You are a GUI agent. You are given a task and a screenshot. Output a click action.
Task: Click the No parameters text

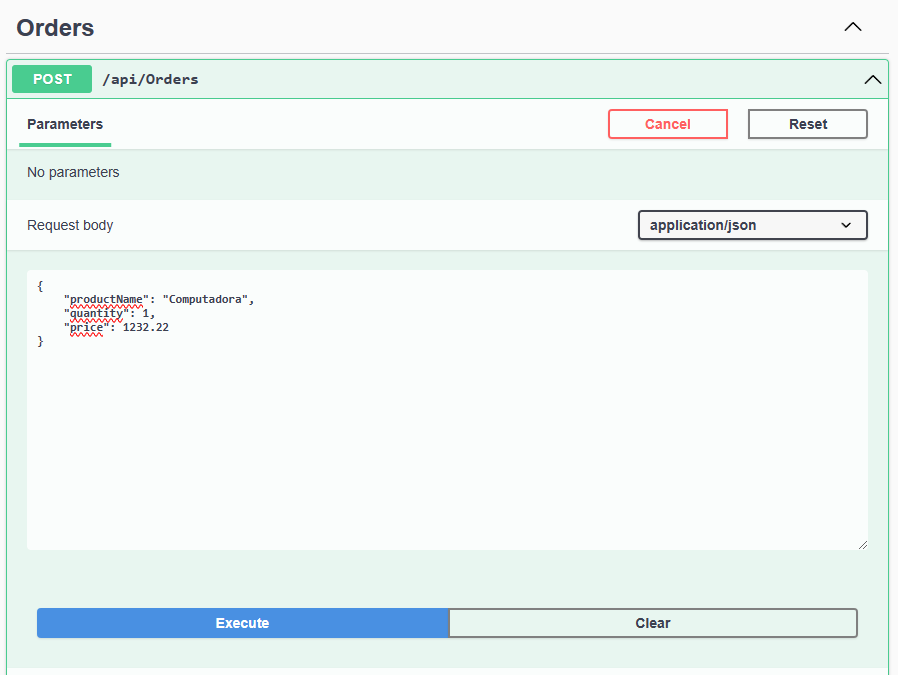click(73, 172)
